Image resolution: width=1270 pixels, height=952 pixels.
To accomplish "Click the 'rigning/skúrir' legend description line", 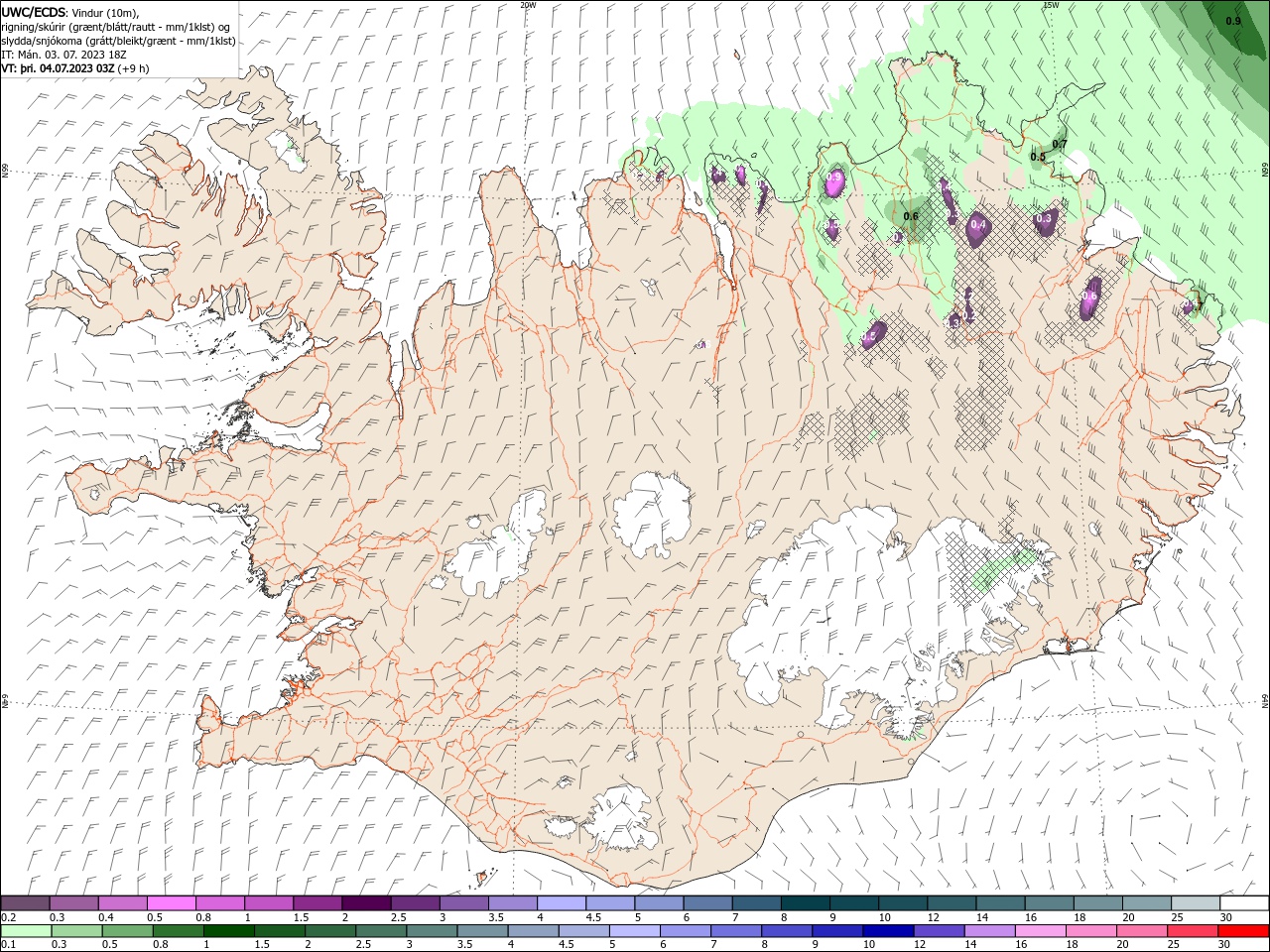I will (x=116, y=27).
